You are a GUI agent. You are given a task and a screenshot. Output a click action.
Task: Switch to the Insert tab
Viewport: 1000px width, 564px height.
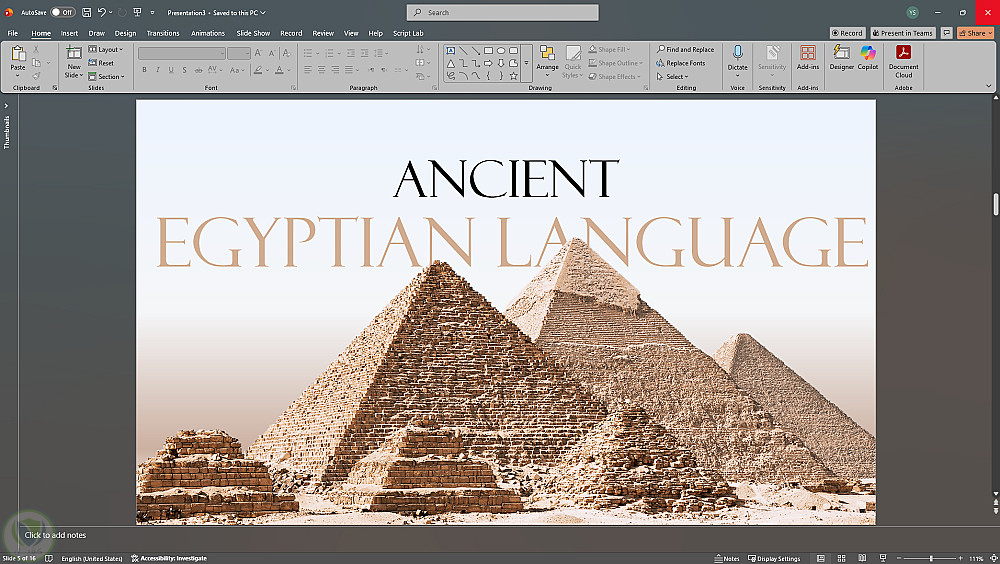coord(70,33)
